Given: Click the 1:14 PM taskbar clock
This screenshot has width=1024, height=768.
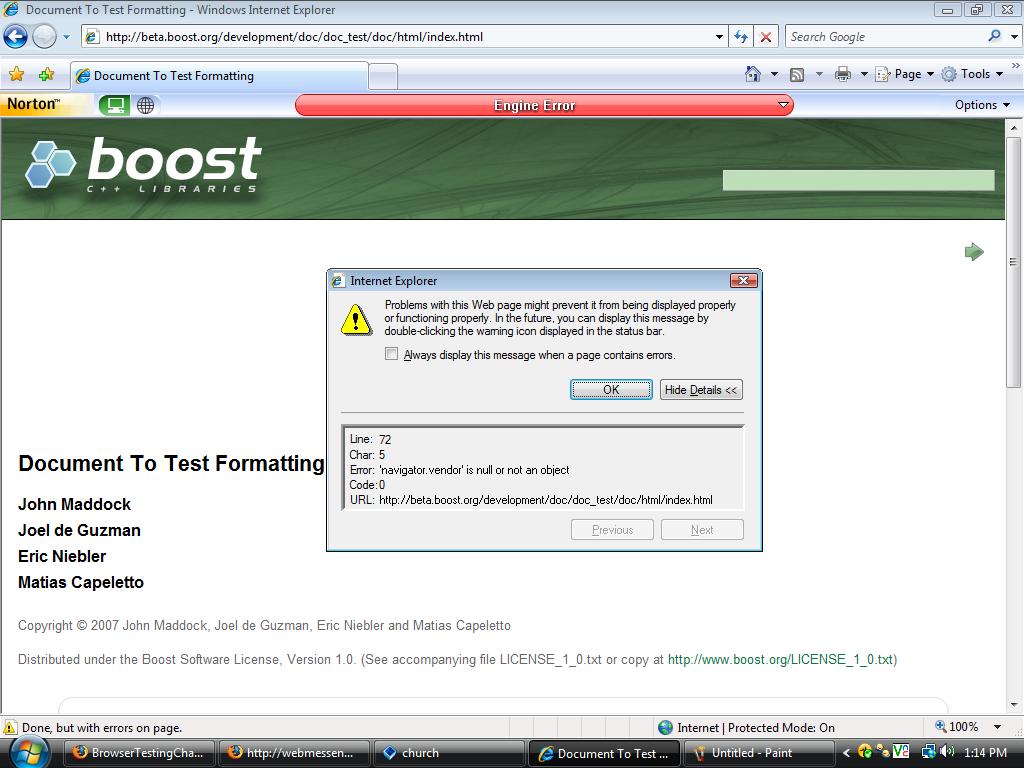Looking at the screenshot, I should tap(985, 753).
